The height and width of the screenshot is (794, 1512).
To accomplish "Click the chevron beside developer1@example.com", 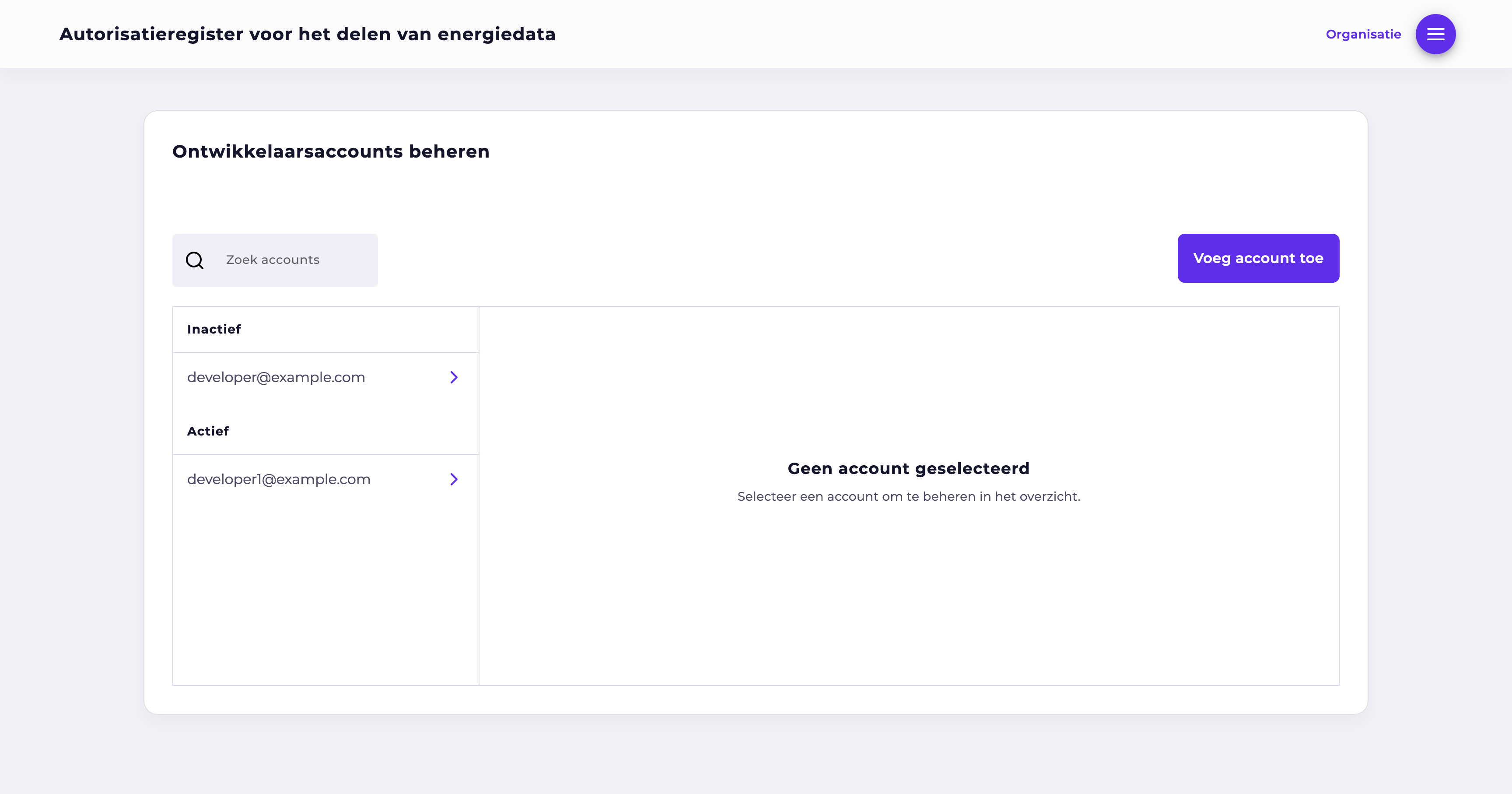I will [x=454, y=479].
